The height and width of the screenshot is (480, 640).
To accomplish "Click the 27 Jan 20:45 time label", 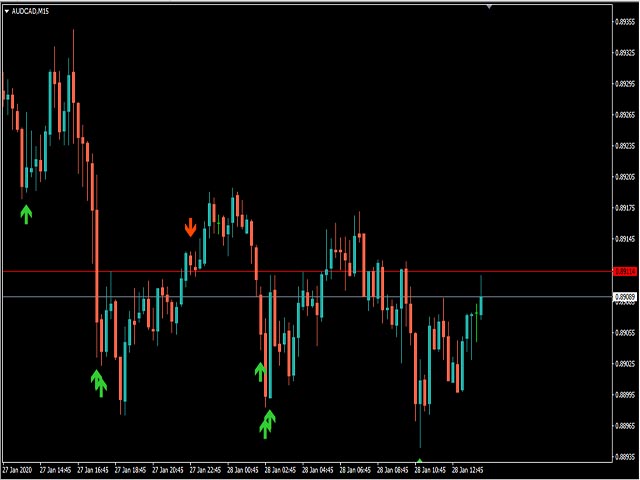I will [x=168, y=470].
